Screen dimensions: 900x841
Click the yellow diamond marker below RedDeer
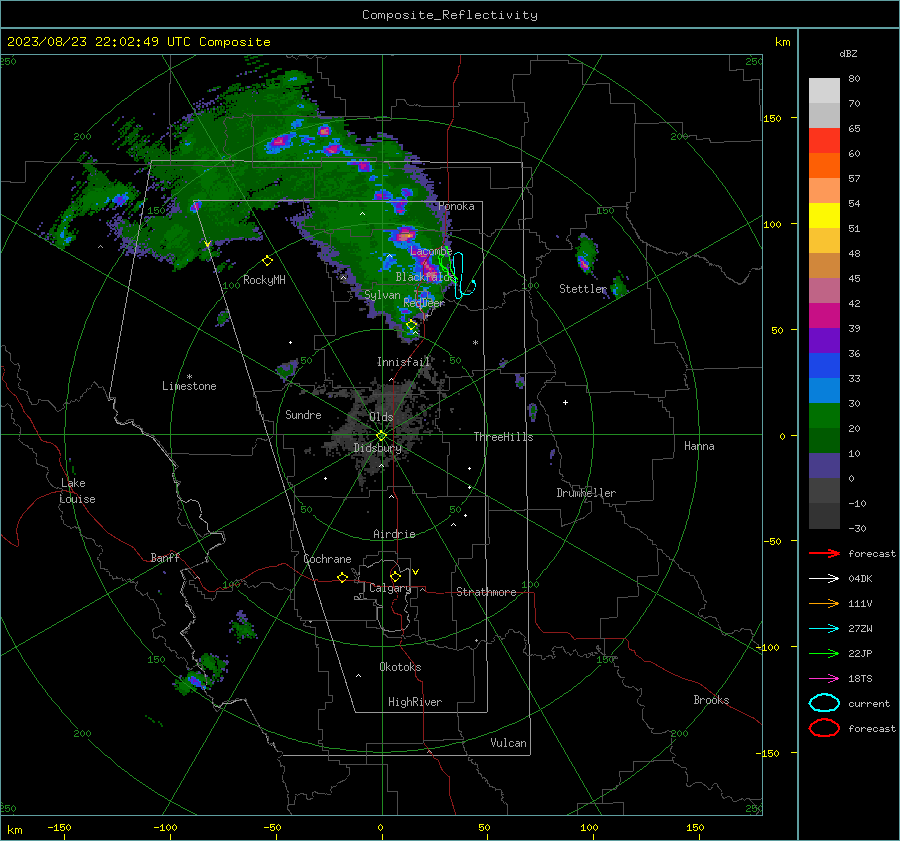[412, 325]
